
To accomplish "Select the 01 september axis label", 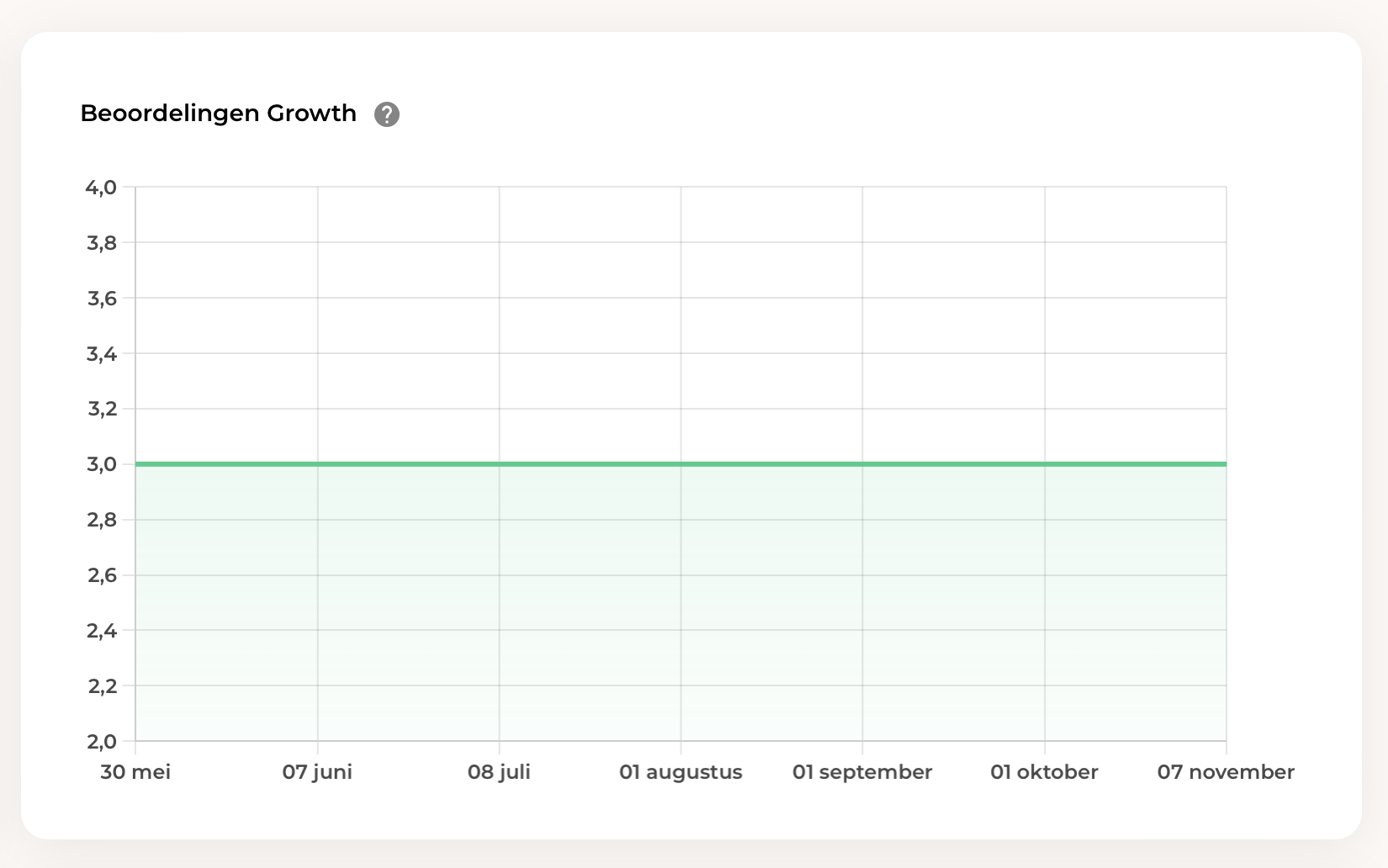I will [x=862, y=772].
